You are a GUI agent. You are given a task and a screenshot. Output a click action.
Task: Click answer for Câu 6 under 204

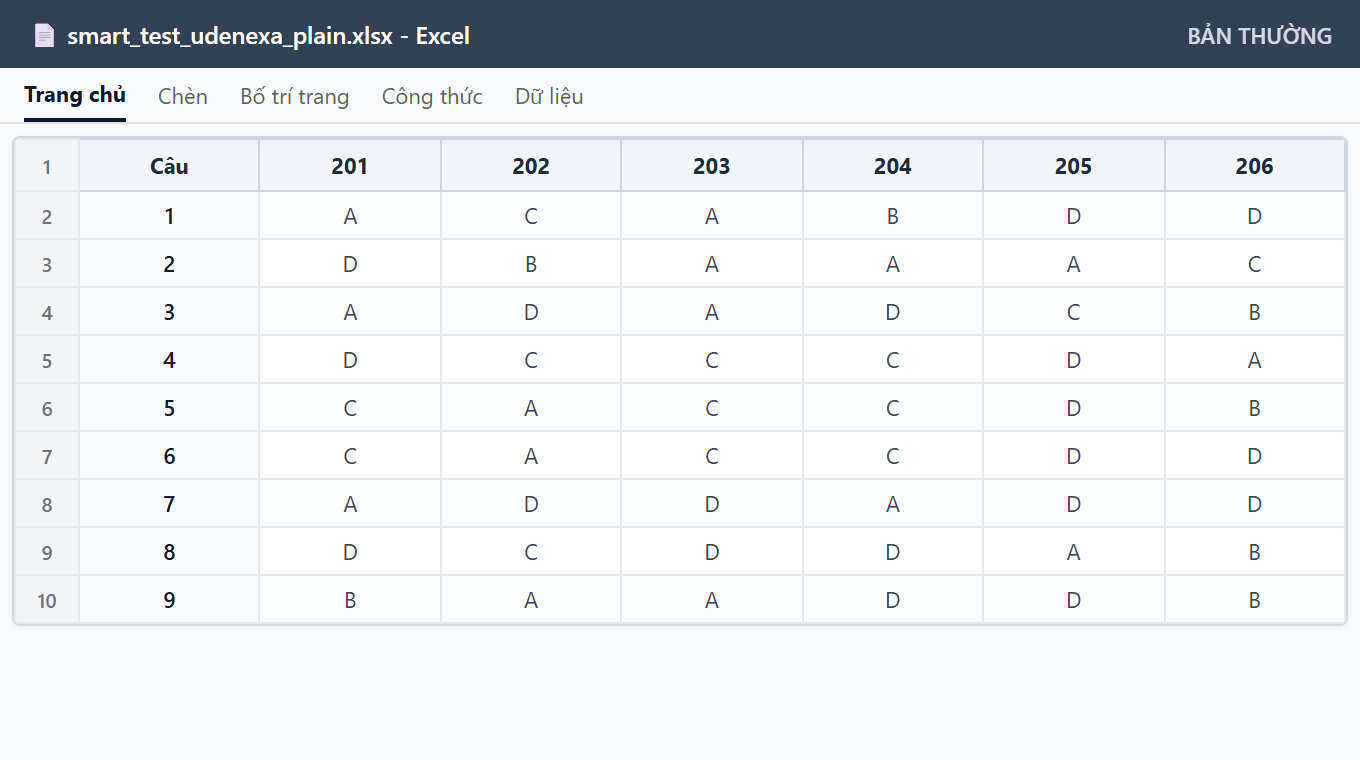click(x=893, y=456)
